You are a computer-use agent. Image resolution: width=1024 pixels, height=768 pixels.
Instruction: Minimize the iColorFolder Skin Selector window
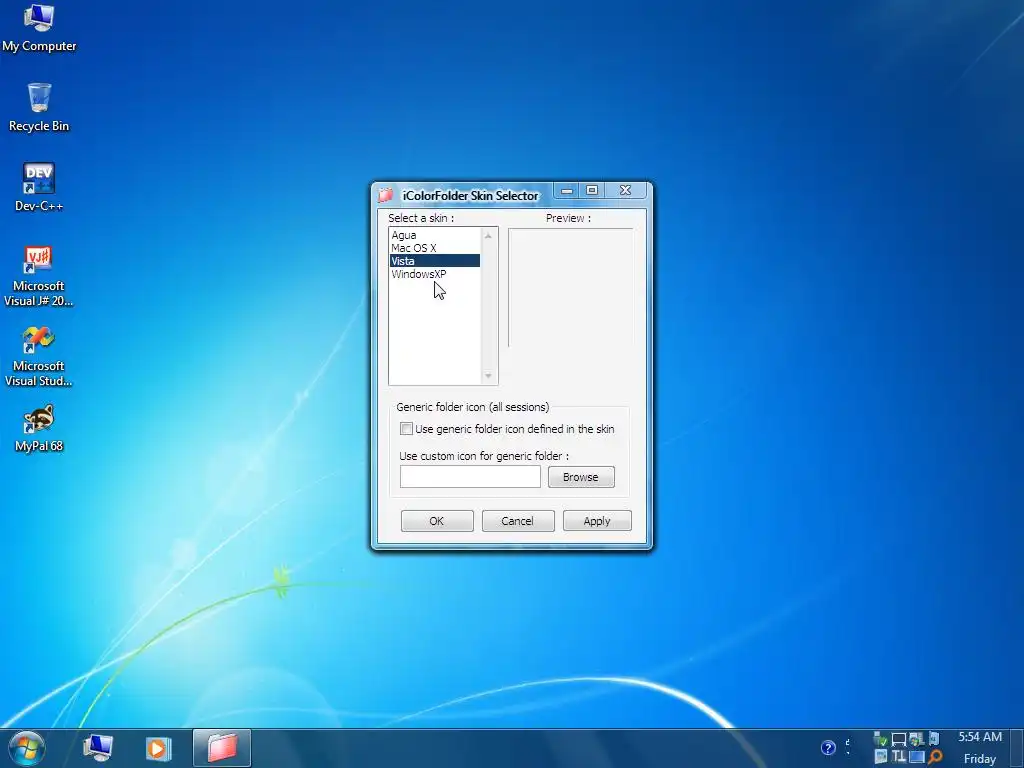click(567, 191)
